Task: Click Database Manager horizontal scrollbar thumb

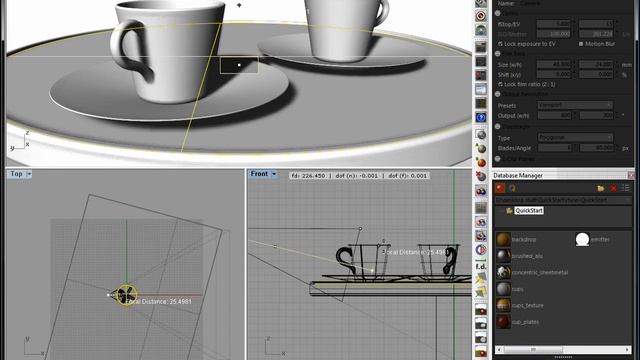Action: pyautogui.click(x=533, y=350)
